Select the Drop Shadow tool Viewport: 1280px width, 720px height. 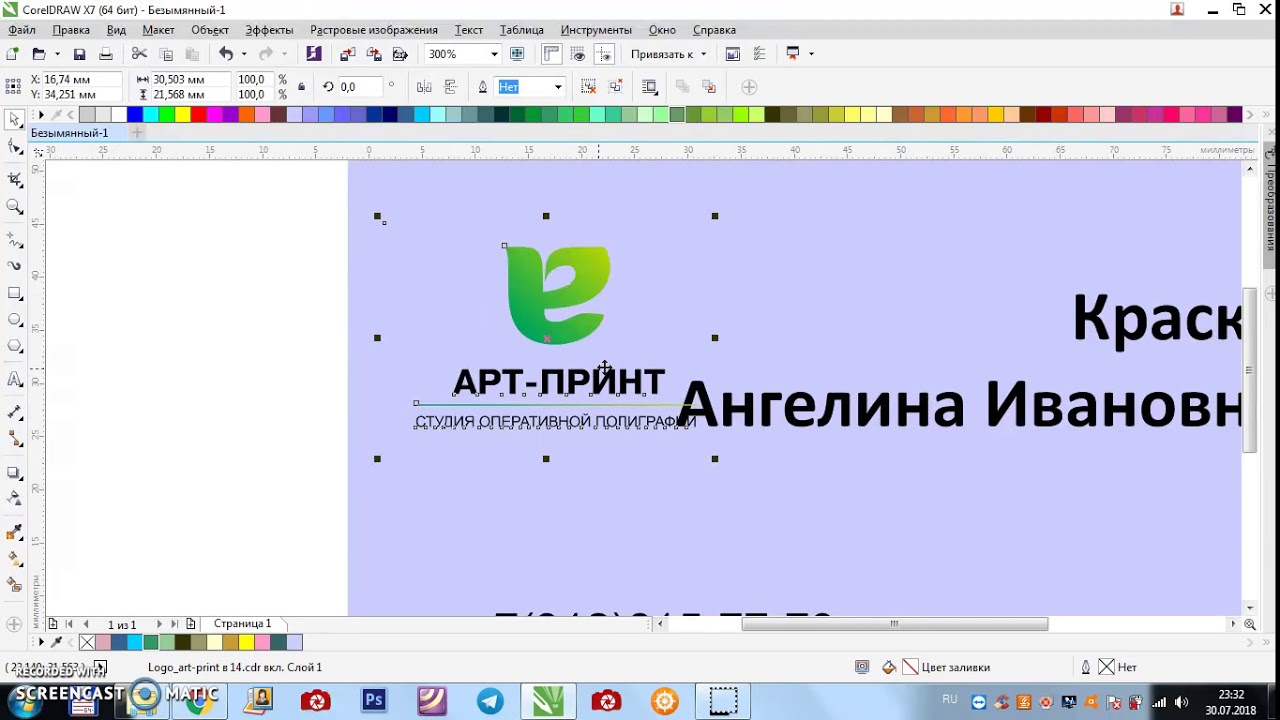click(x=15, y=472)
